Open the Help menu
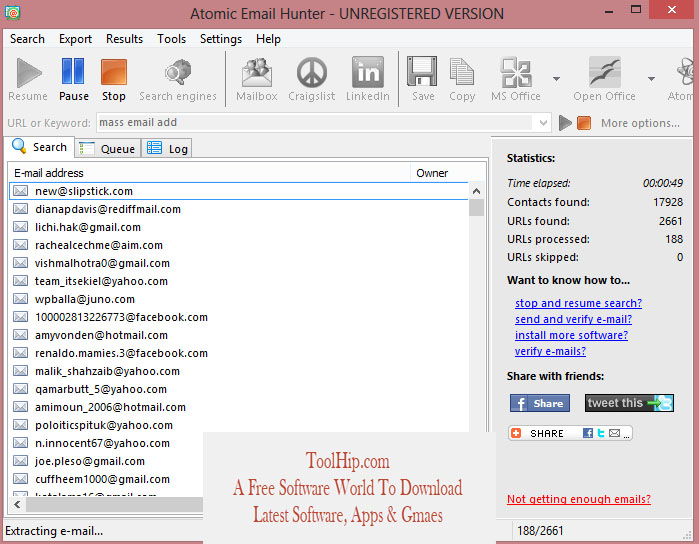Viewport: 699px width, 544px height. pos(268,39)
